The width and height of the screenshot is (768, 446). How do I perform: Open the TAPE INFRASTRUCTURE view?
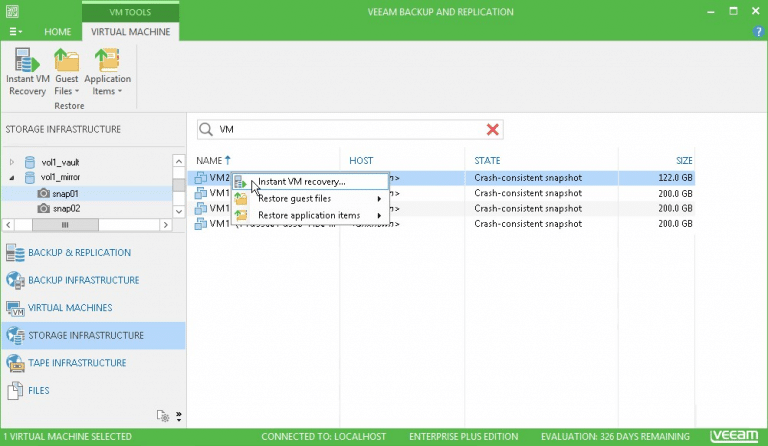pyautogui.click(x=93, y=363)
